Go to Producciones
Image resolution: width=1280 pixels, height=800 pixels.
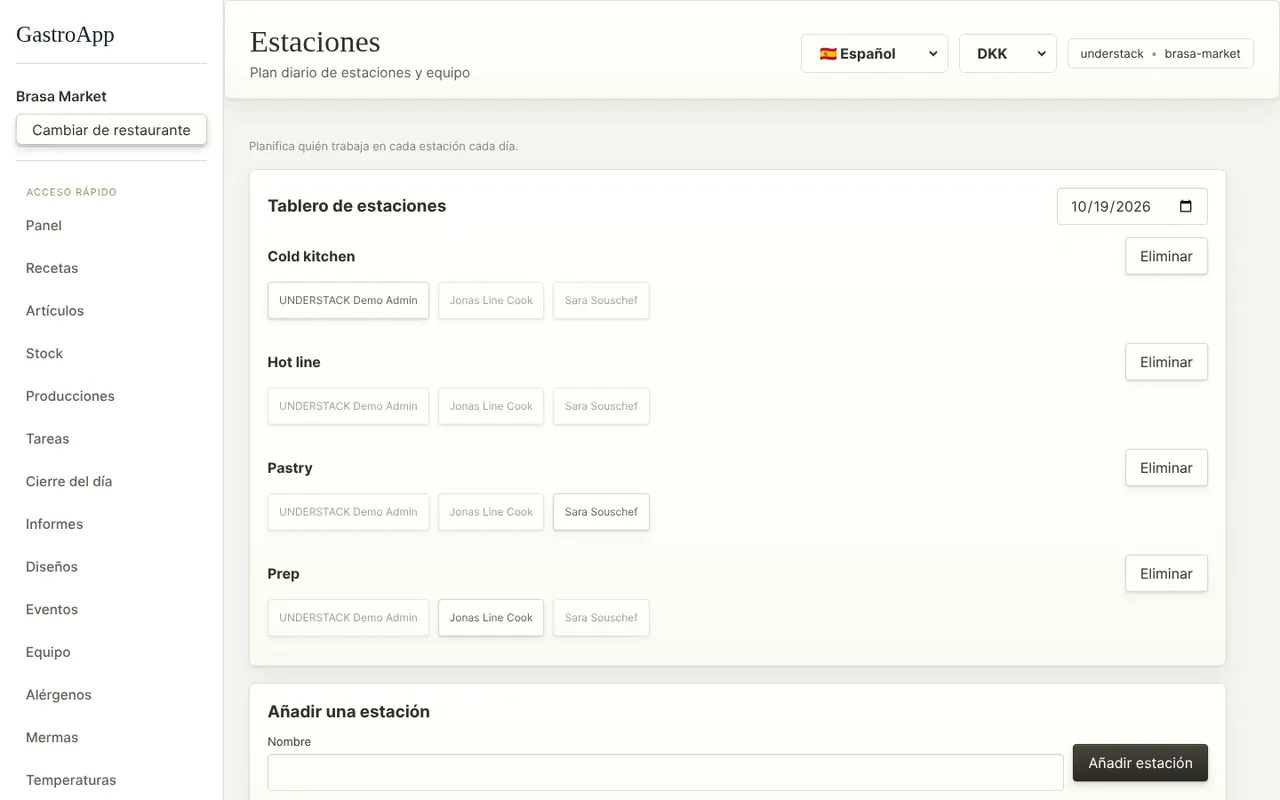70,396
